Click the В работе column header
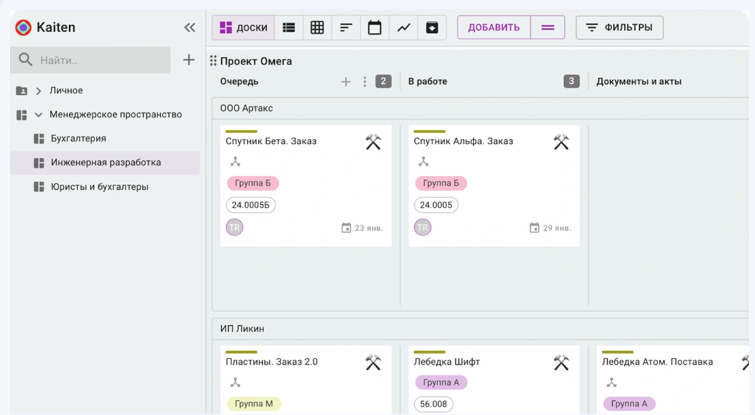The width and height of the screenshot is (755, 415). tap(428, 82)
